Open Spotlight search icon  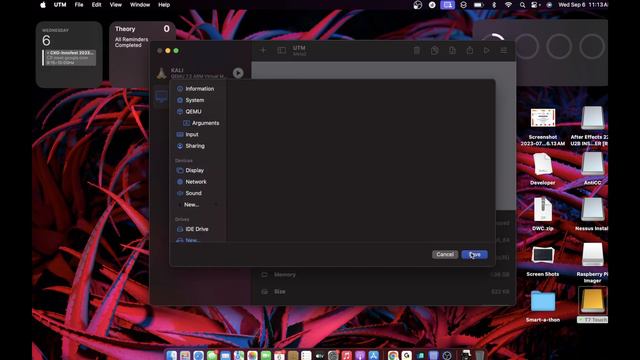(522, 5)
